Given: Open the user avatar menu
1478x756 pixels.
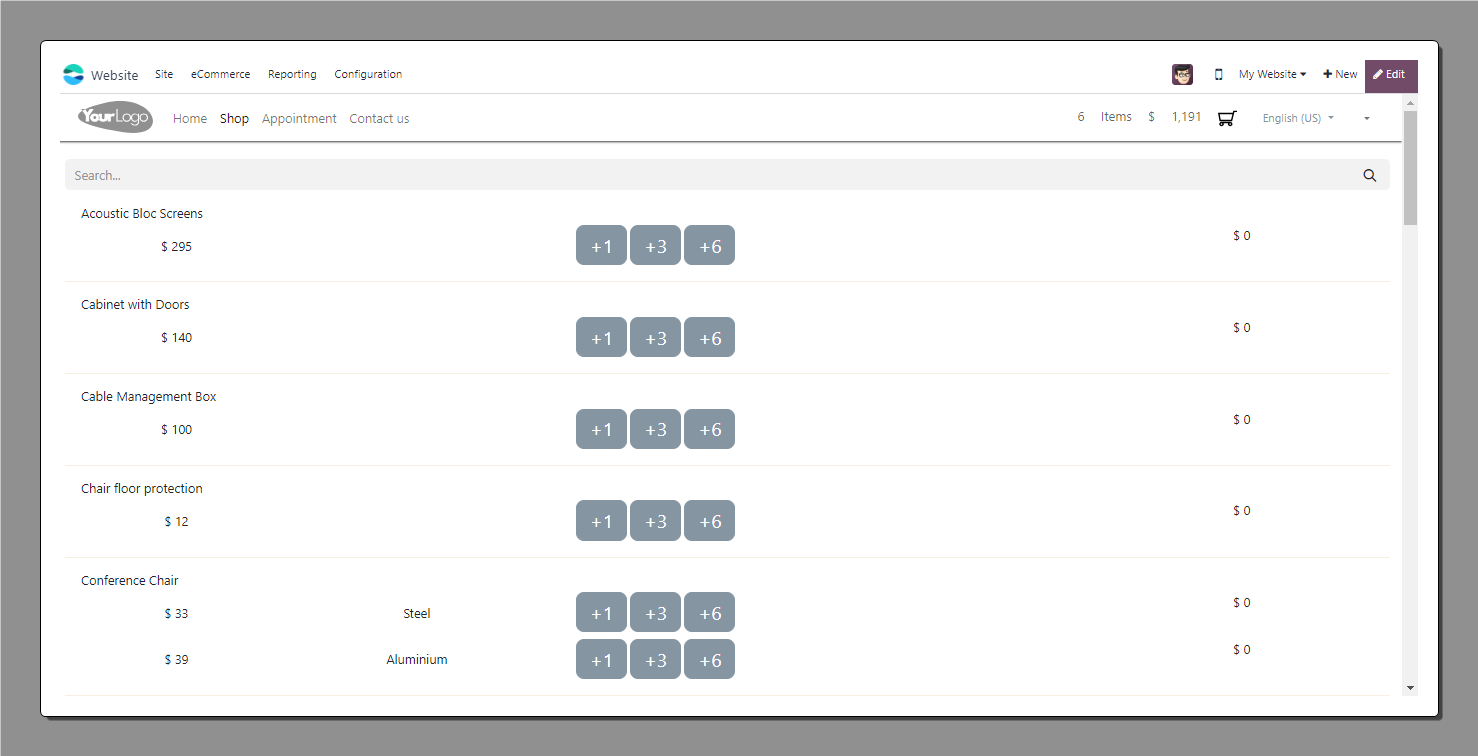Looking at the screenshot, I should pos(1182,74).
